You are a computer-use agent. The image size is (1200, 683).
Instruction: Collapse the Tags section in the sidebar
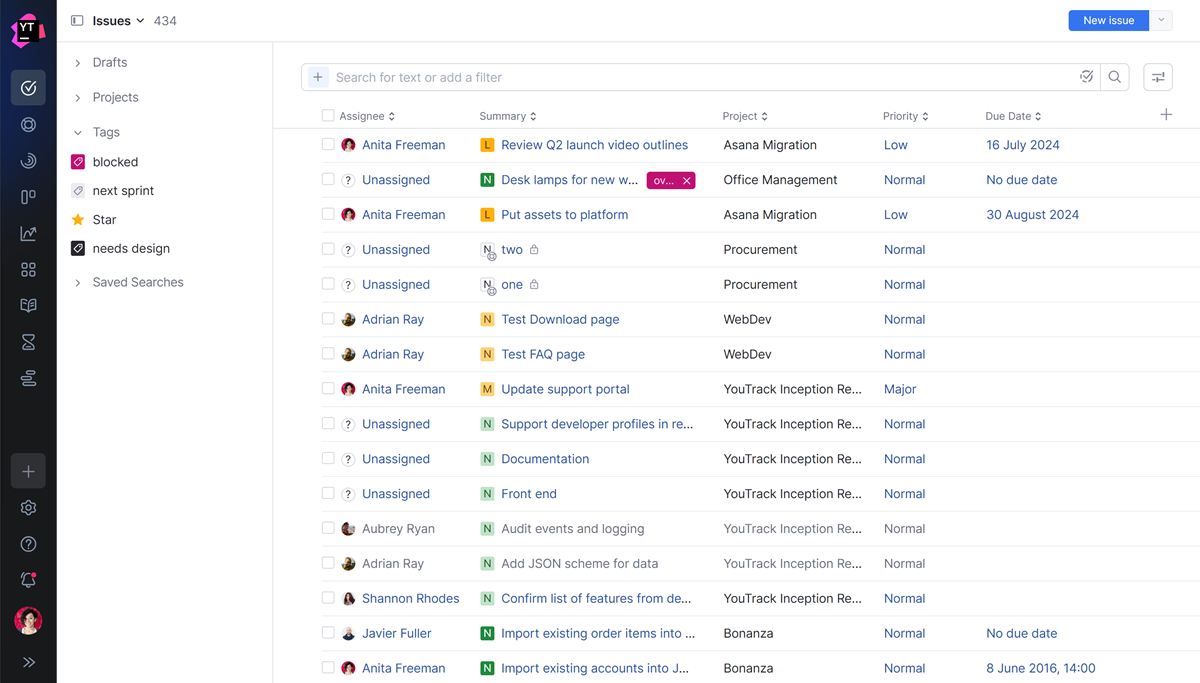[x=76, y=131]
